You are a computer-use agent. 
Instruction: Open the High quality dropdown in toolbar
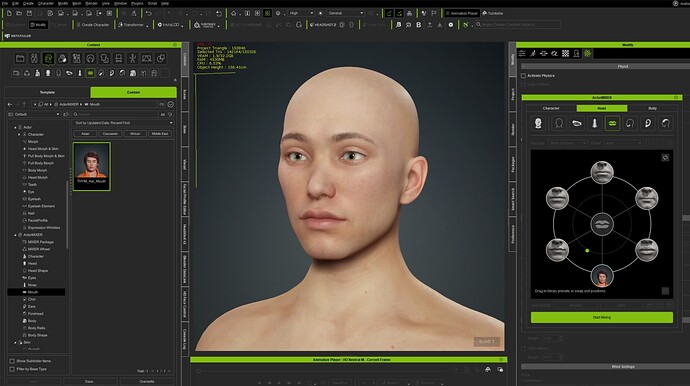(301, 13)
